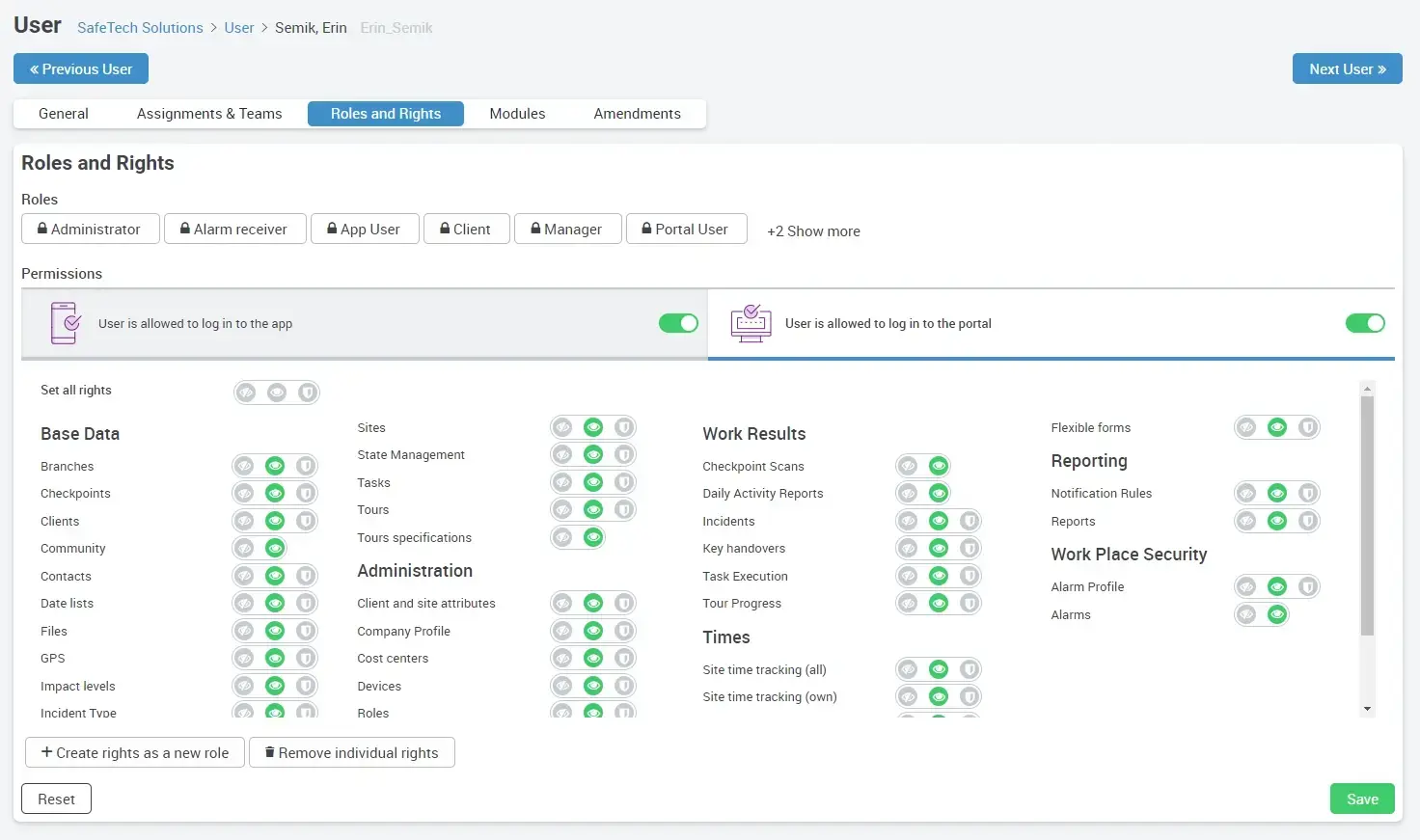1420x840 pixels.
Task: Click the scrollbar down arrow in permissions list
Action: tap(1367, 709)
